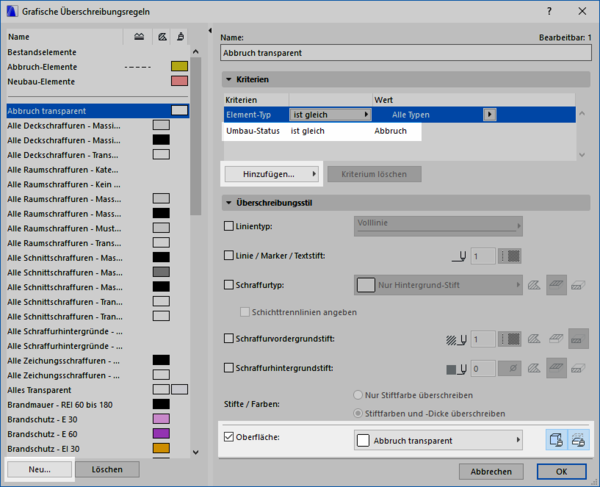Toggle cover fill icon for Schraffurhintergrundstift

[x=556, y=368]
